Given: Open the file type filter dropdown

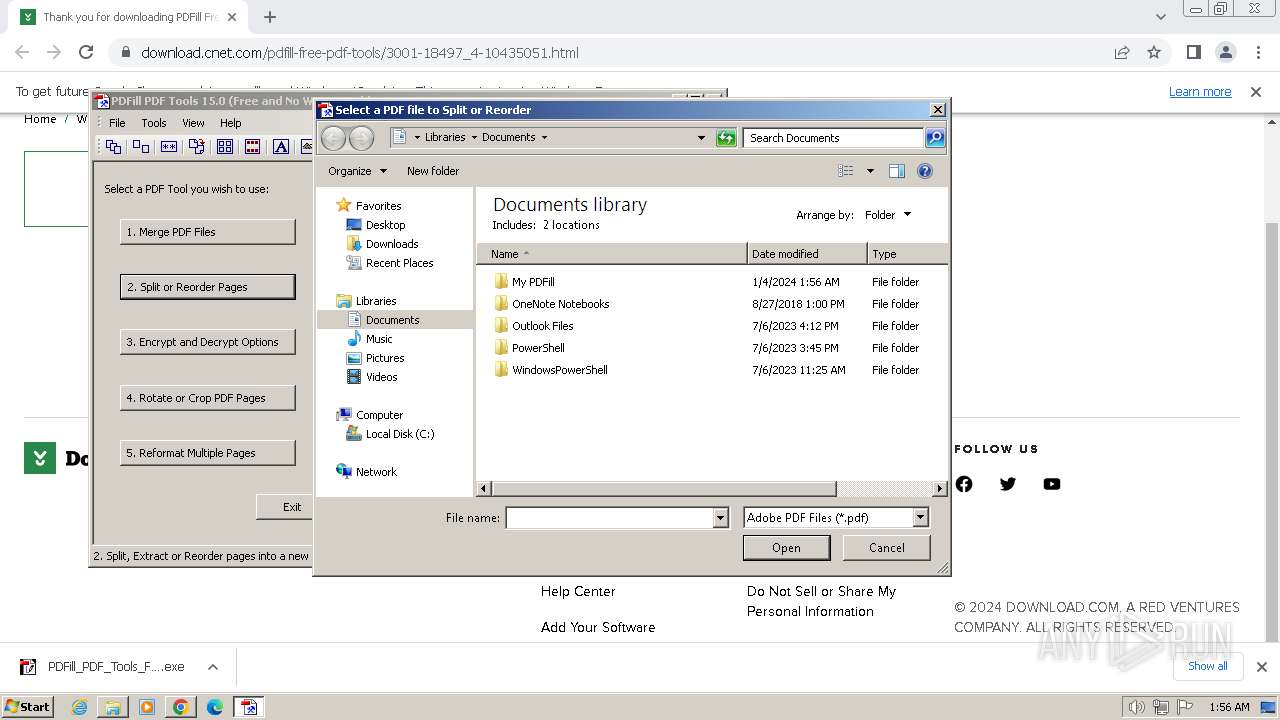Looking at the screenshot, I should click(x=921, y=518).
